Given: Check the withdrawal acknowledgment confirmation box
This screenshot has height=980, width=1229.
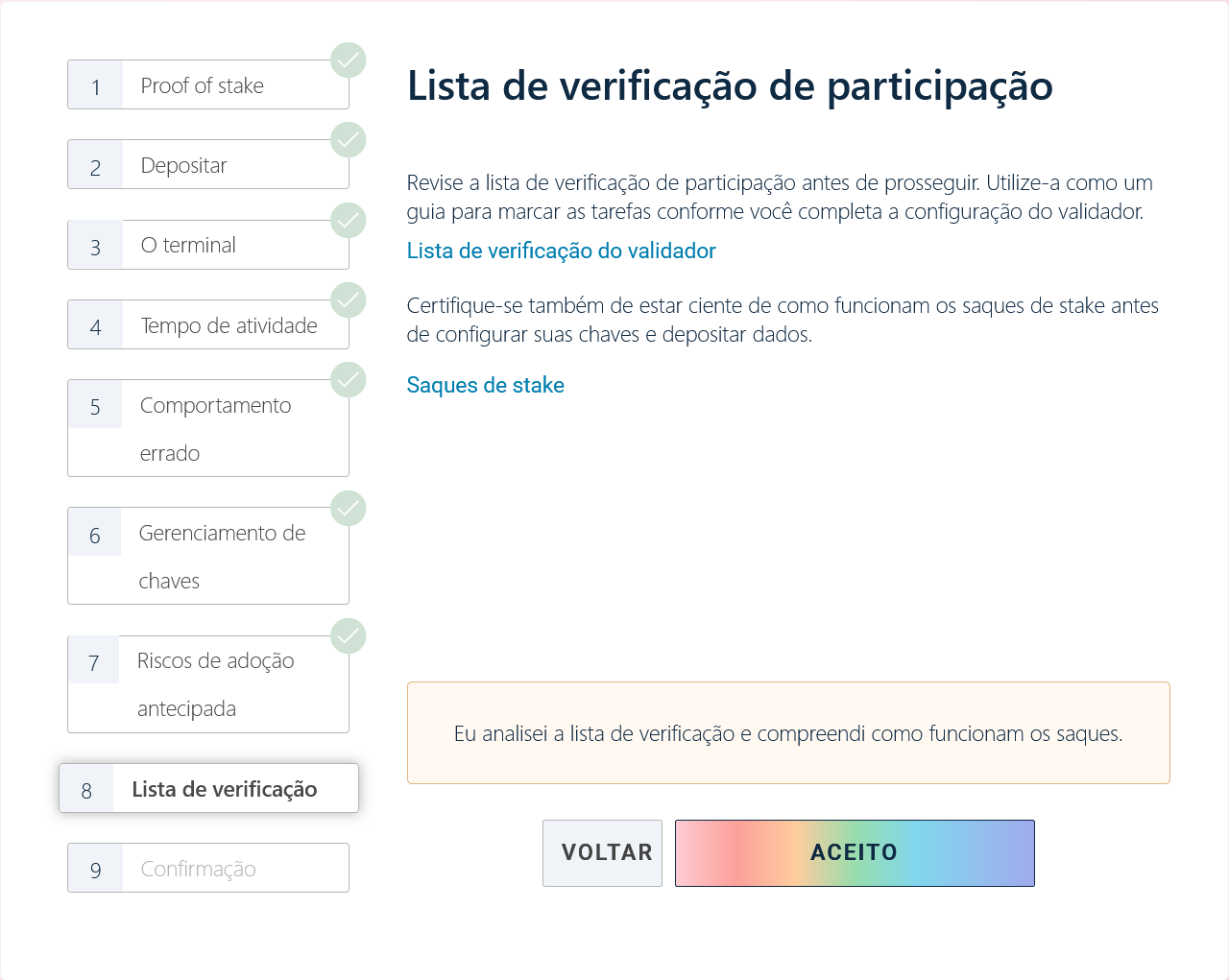Looking at the screenshot, I should tap(788, 732).
